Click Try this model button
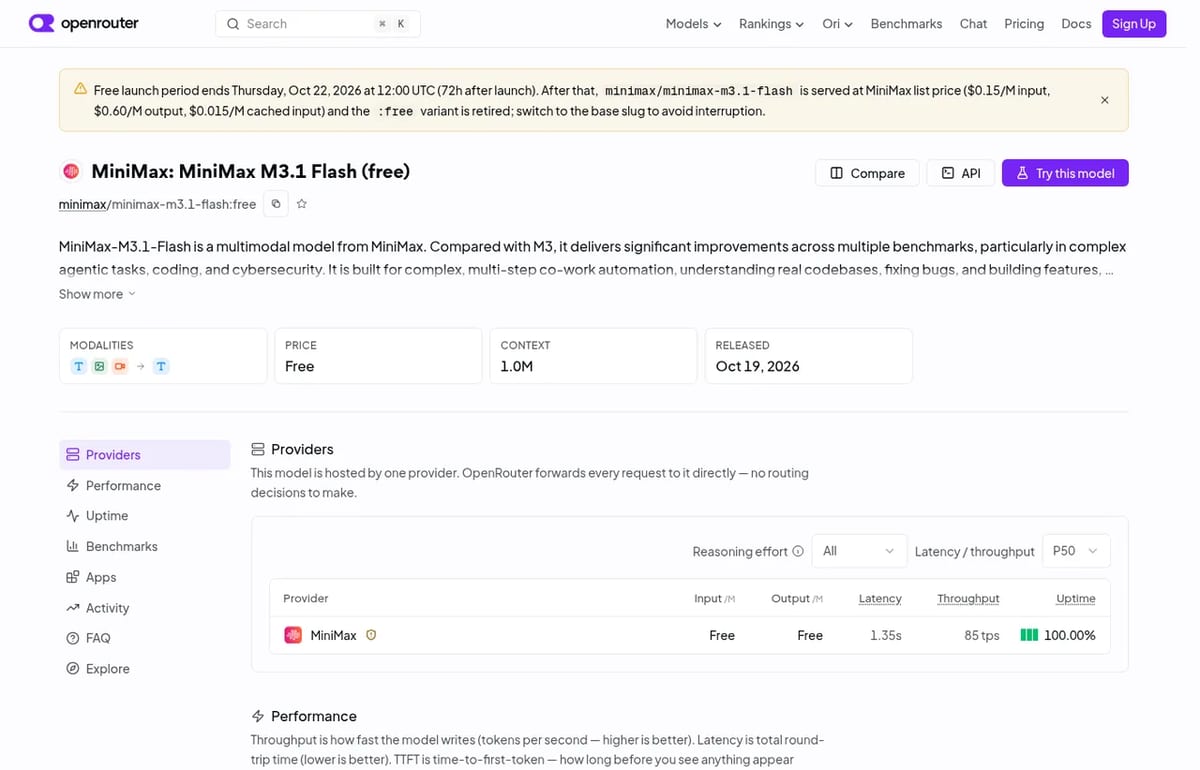Image resolution: width=1200 pixels, height=770 pixels. 1065,173
